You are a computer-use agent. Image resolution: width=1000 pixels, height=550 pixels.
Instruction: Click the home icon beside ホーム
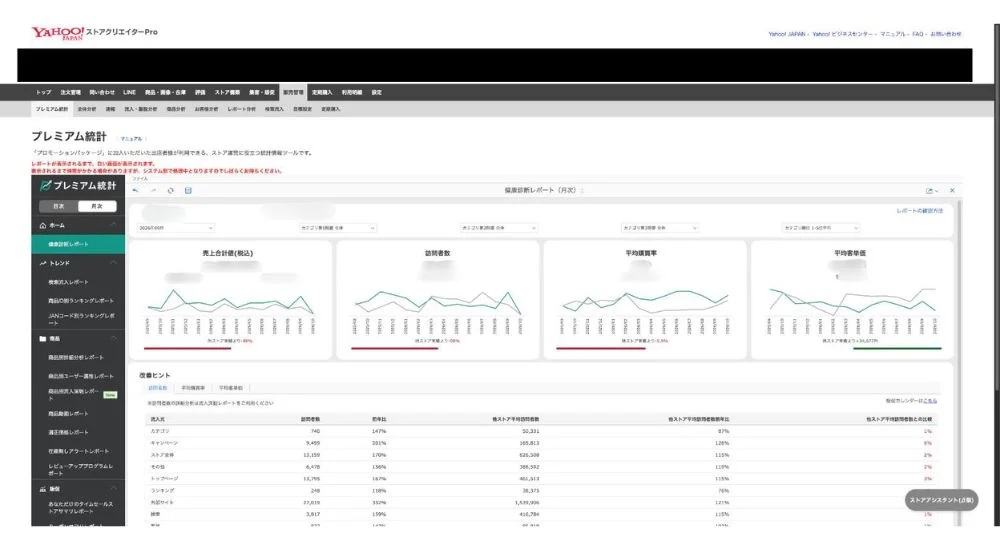pos(43,225)
